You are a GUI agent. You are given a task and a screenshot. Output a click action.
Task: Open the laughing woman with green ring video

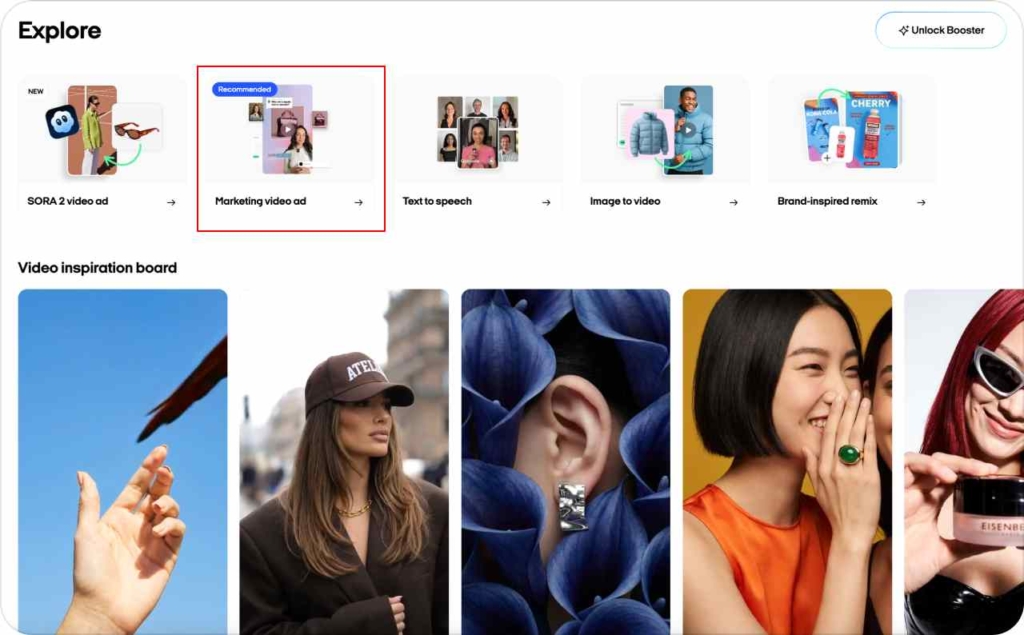[x=787, y=460]
